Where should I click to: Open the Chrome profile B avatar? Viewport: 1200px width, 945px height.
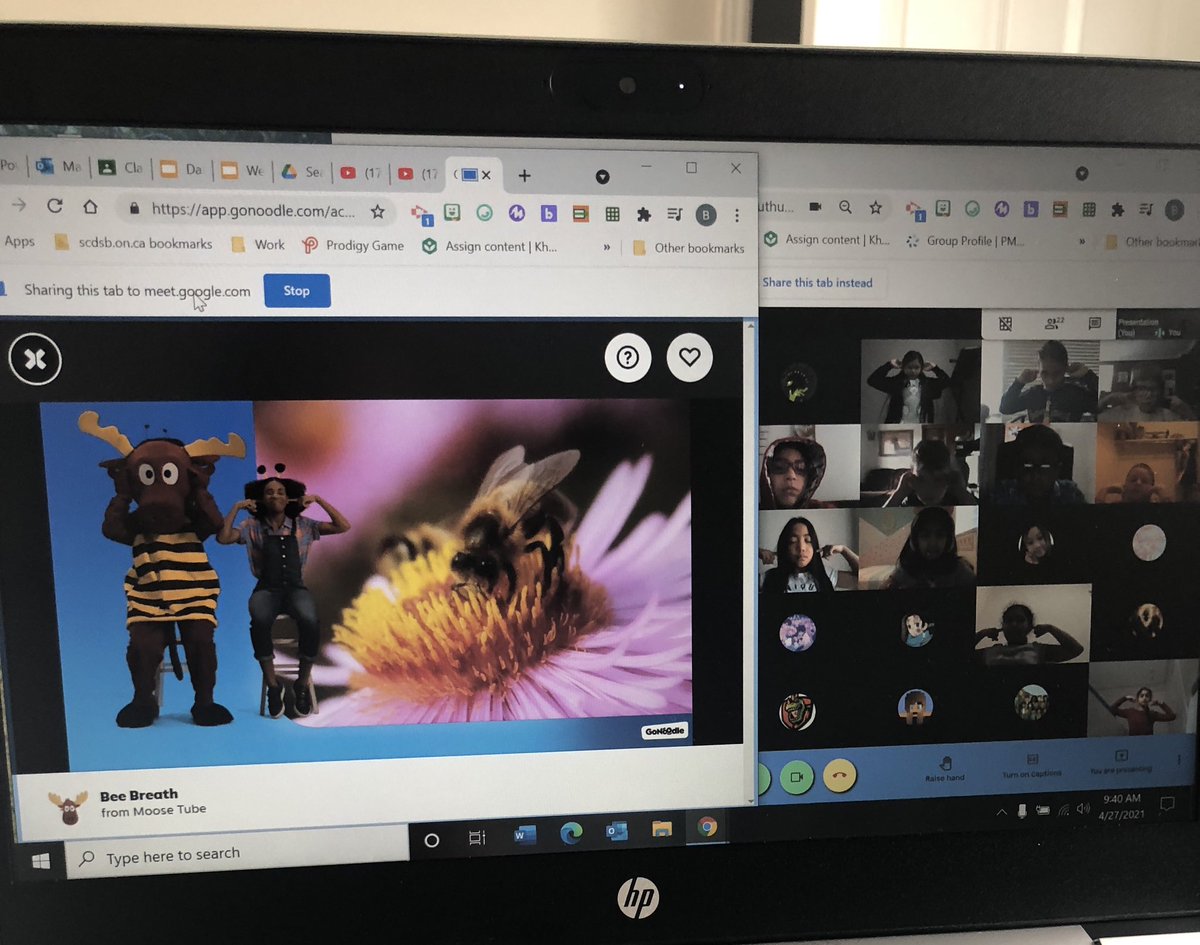[705, 215]
